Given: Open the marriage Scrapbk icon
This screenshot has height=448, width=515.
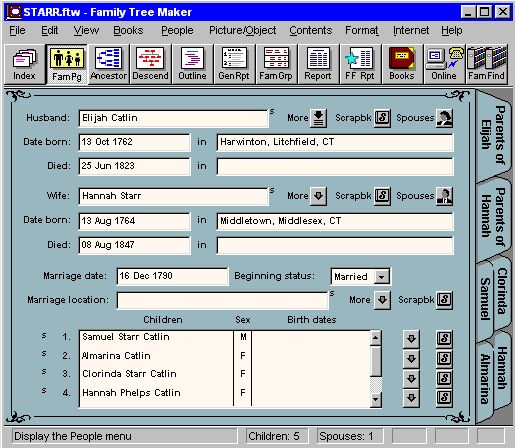Looking at the screenshot, I should 444,300.
